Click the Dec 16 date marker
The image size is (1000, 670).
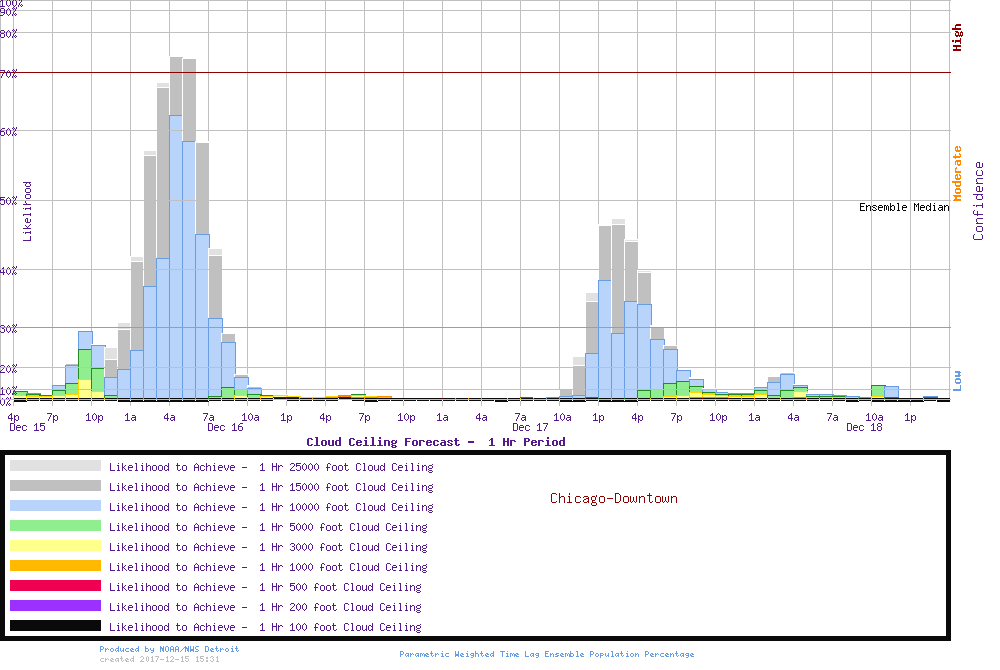click(x=225, y=428)
